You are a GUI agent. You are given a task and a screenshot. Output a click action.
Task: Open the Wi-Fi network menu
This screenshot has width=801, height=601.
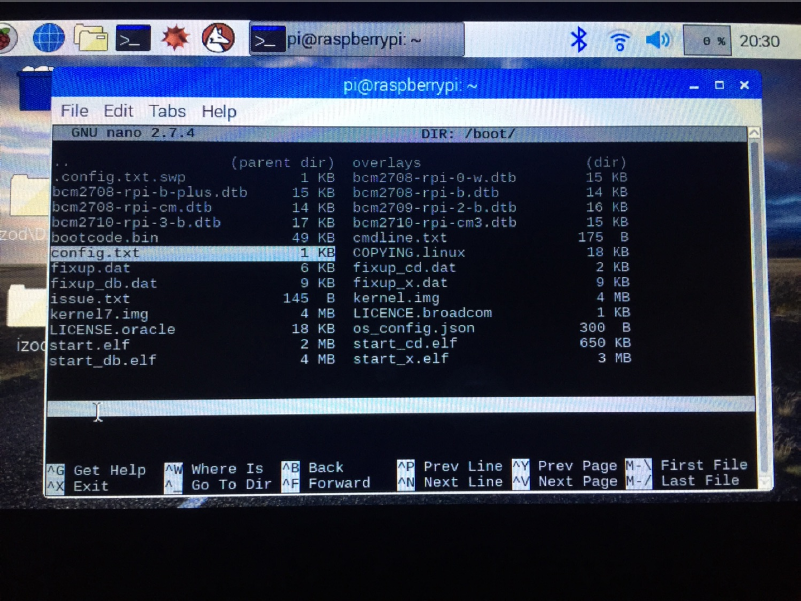tap(619, 40)
